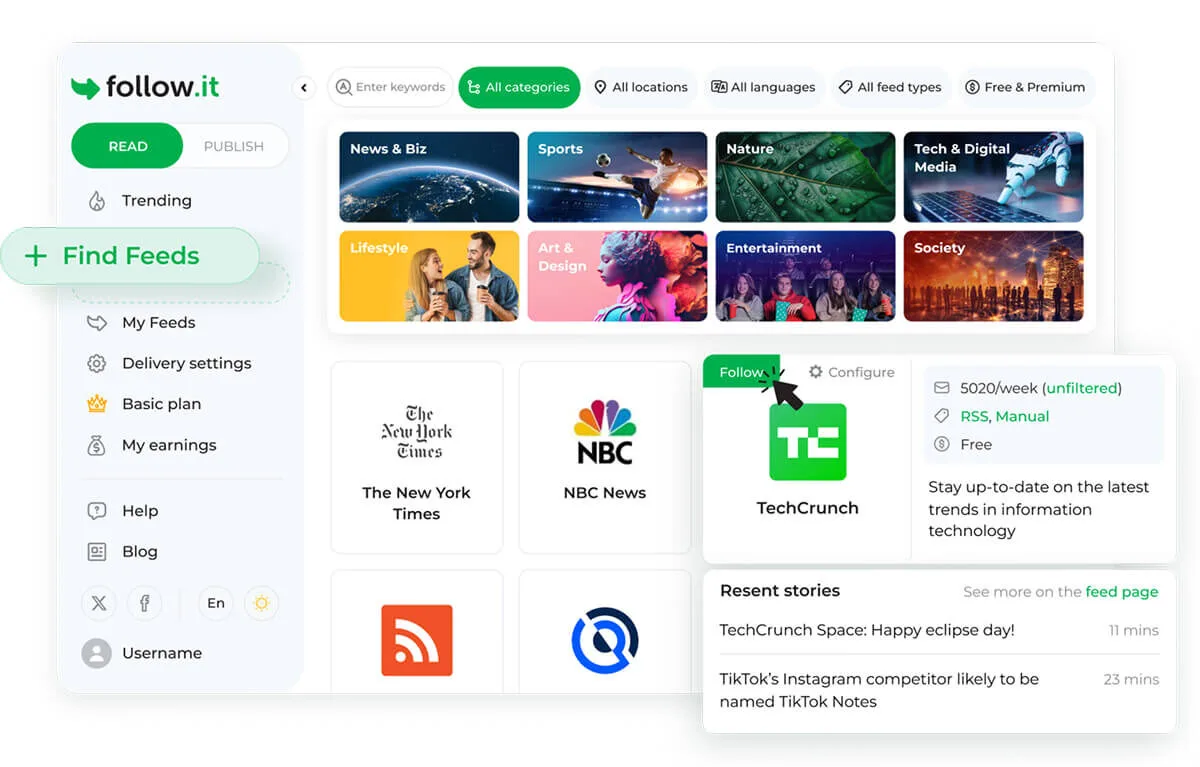Click the location pin icon
1200x767 pixels.
click(x=600, y=88)
